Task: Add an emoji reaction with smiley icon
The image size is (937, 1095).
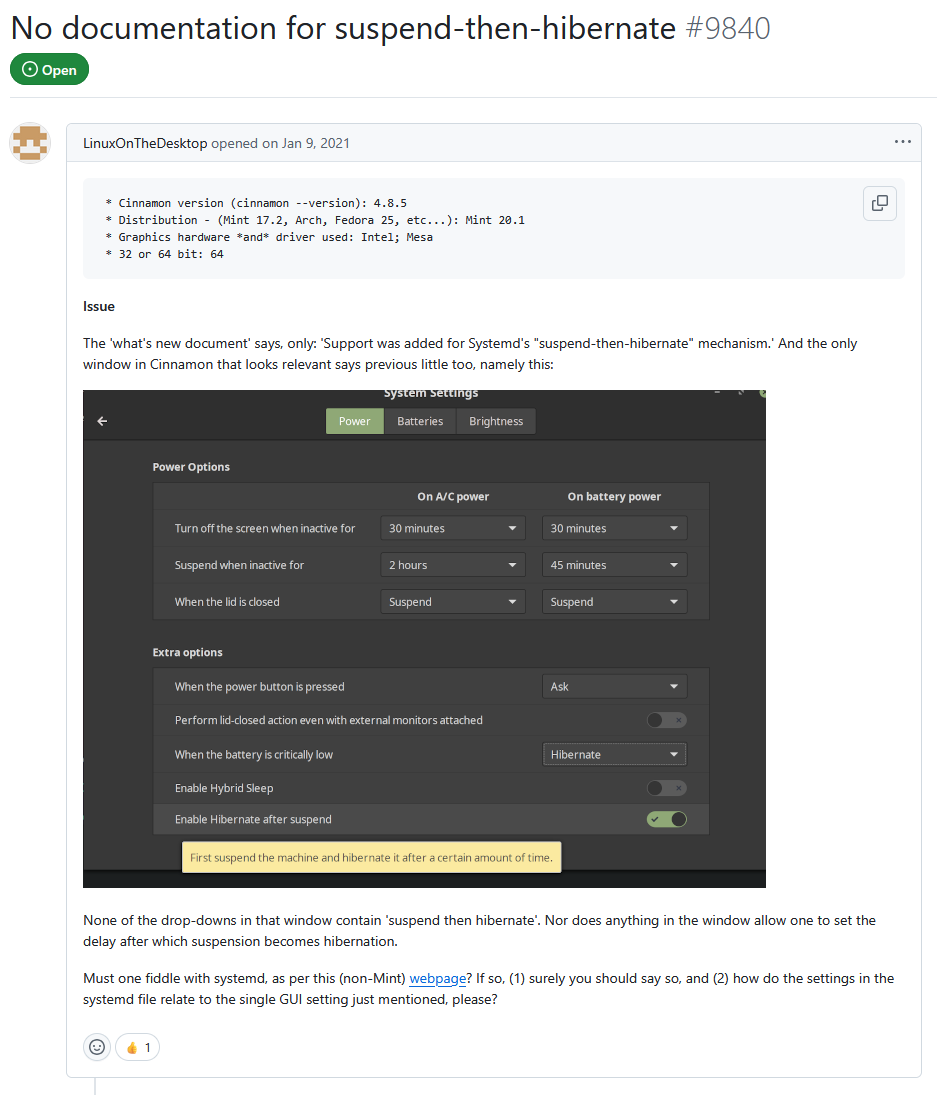Action: (x=97, y=1047)
